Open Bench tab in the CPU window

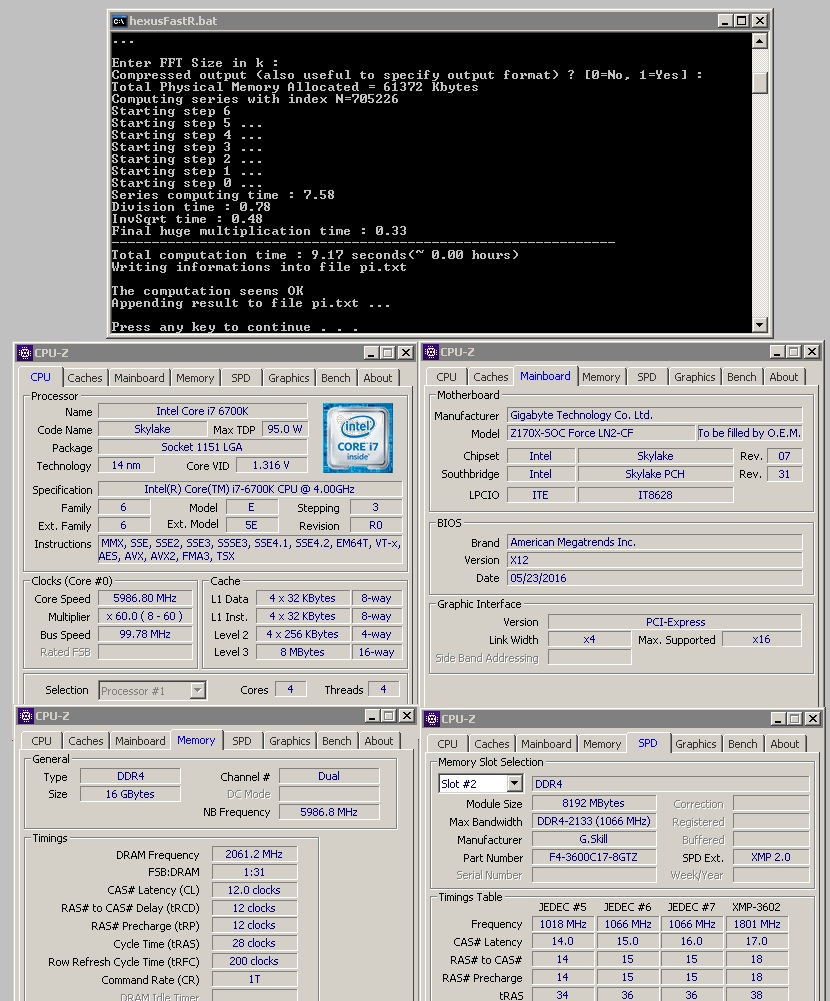tap(336, 378)
